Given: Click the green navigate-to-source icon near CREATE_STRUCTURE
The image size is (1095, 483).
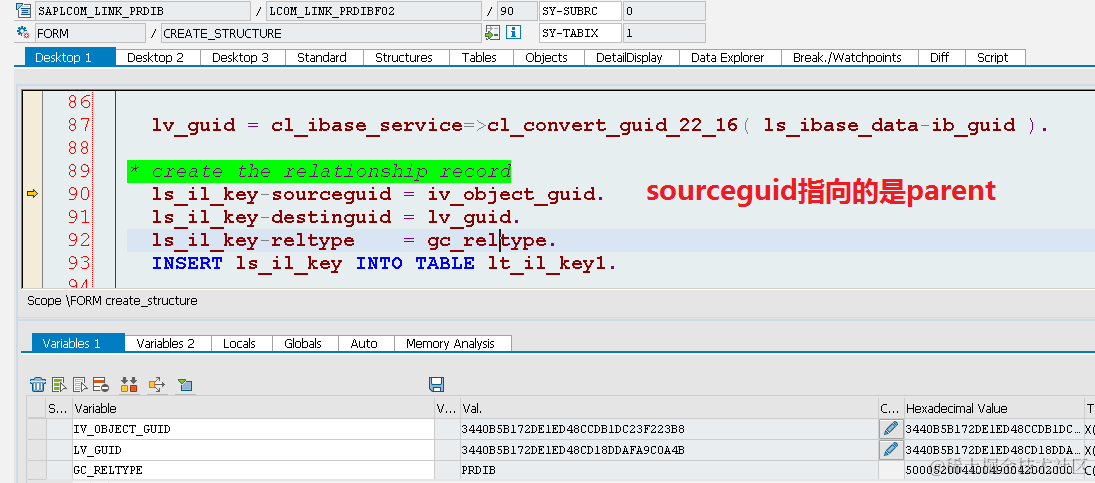Looking at the screenshot, I should click(x=492, y=33).
